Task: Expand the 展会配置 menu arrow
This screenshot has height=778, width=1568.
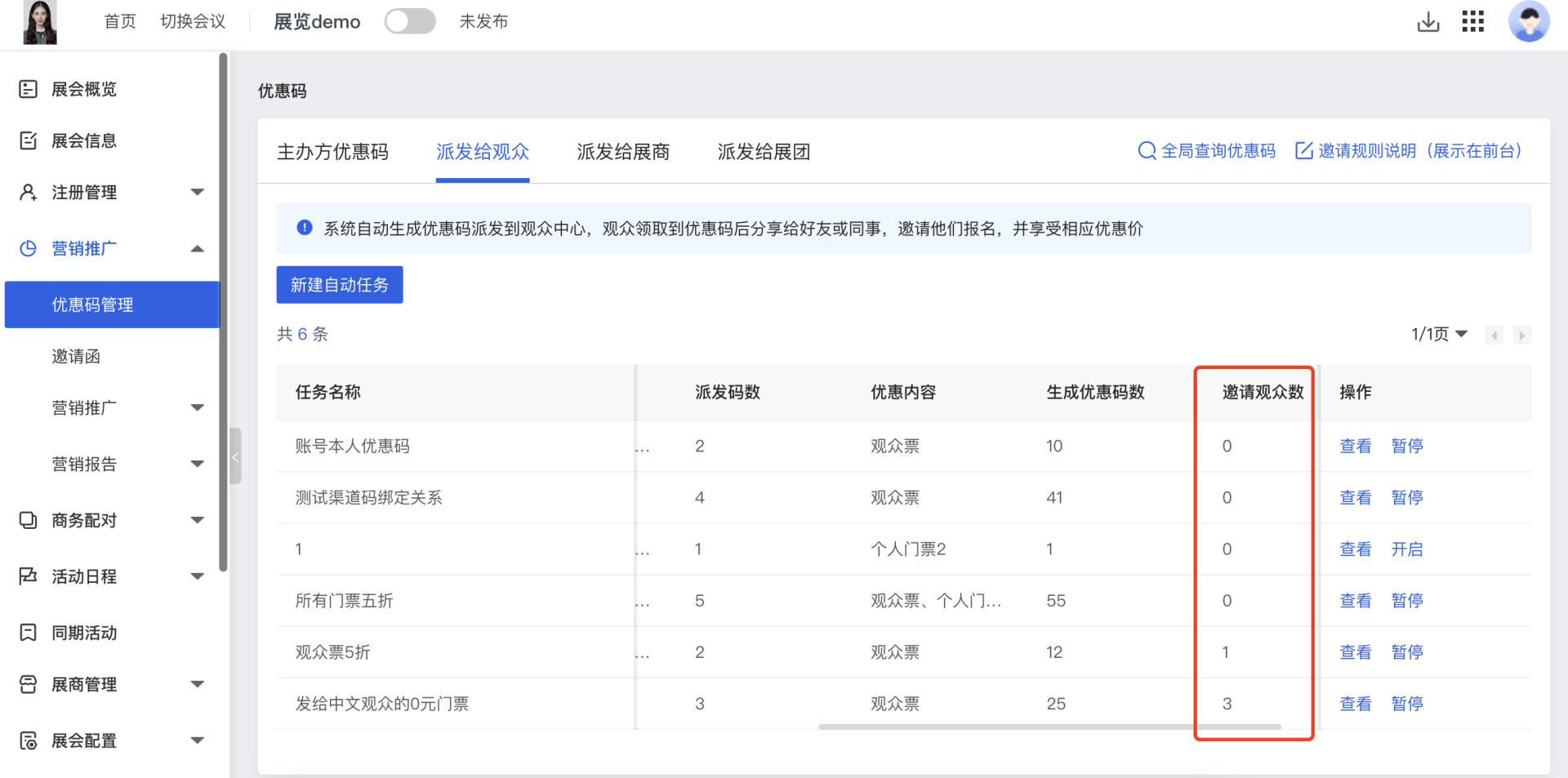Action: point(197,740)
